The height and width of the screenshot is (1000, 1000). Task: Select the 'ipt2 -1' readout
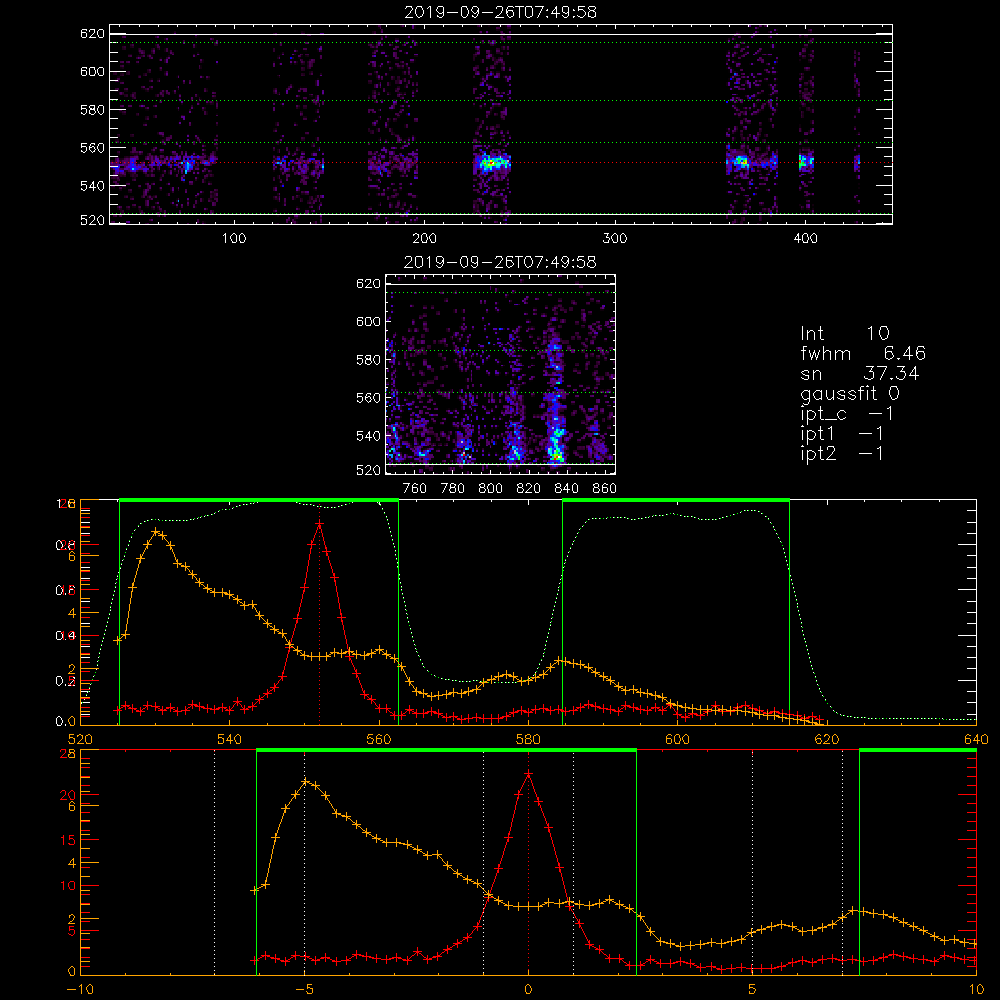(842, 453)
